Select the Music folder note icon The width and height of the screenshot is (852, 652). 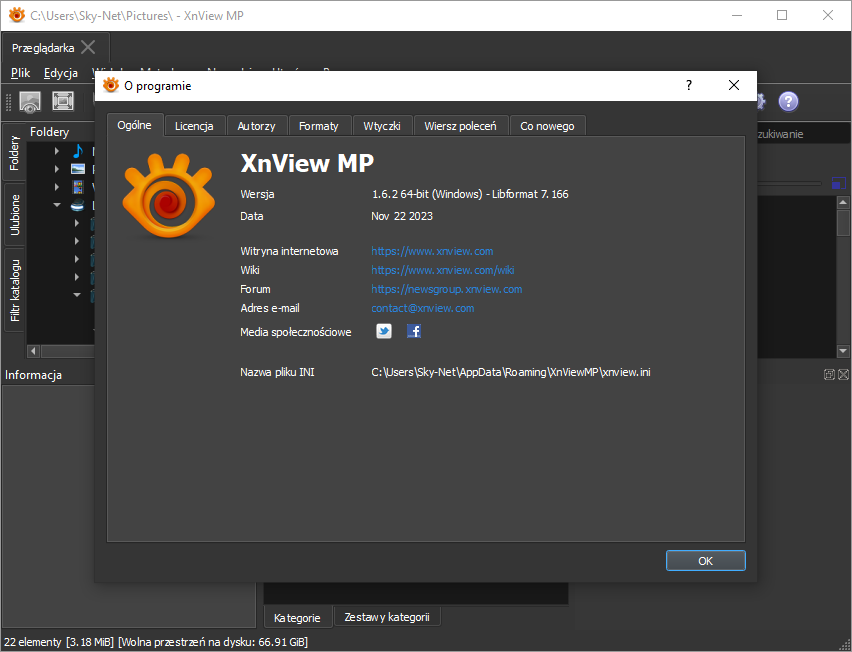78,151
